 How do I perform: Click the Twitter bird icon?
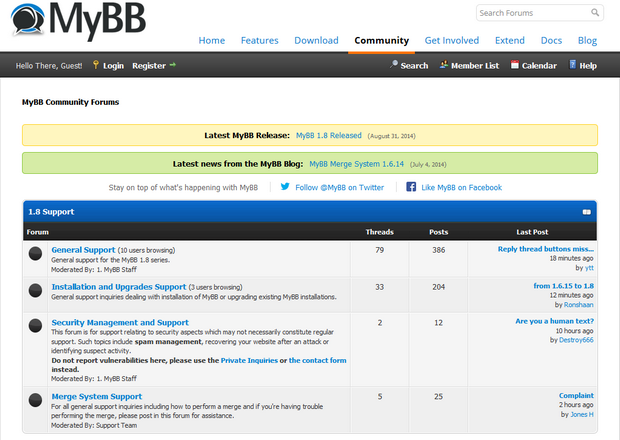point(285,187)
